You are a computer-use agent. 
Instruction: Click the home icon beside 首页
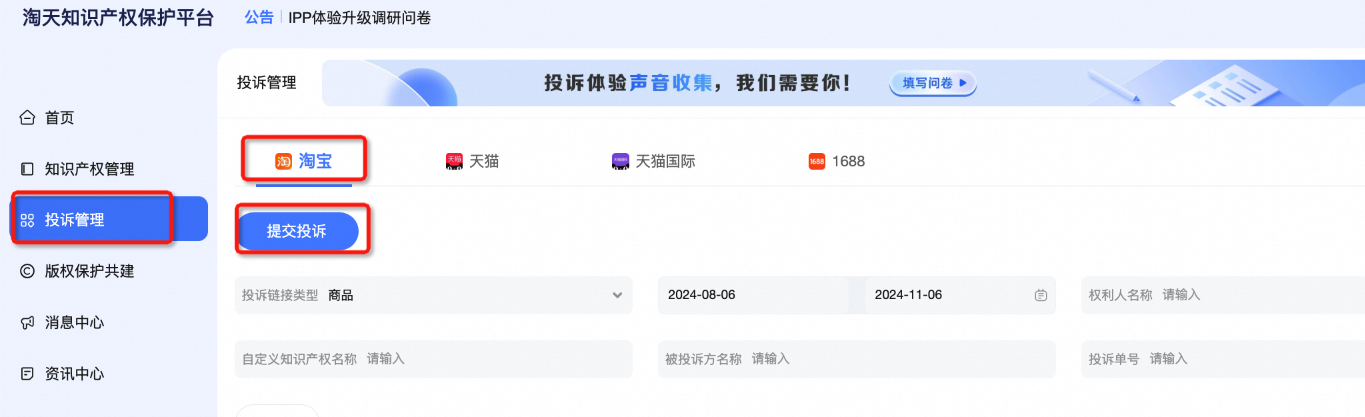coord(28,118)
